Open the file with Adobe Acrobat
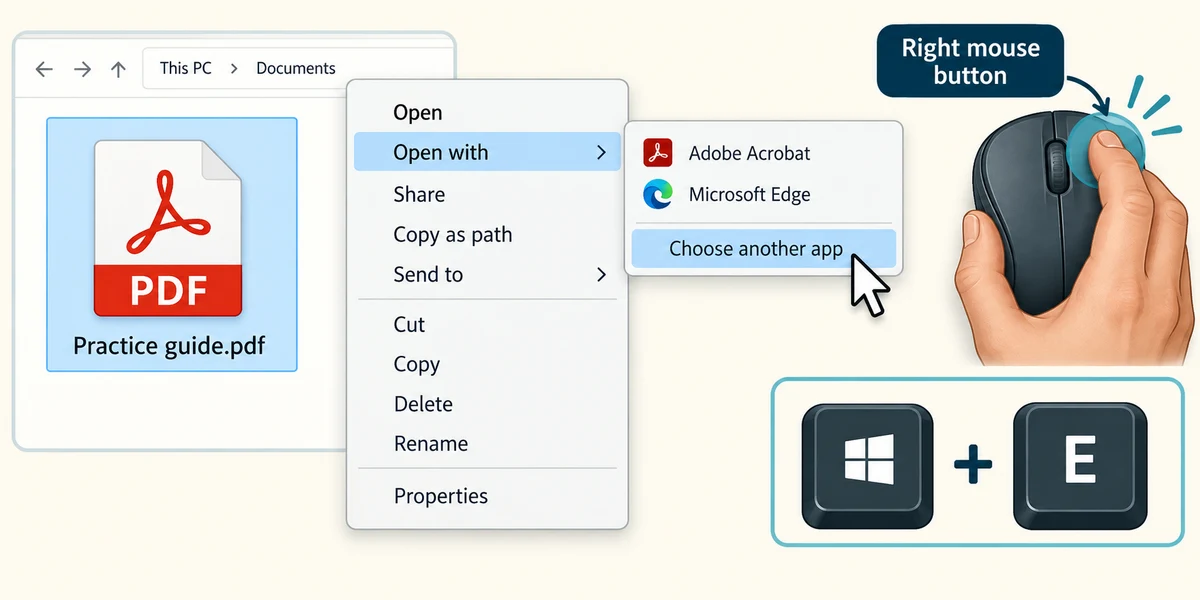Screen dimensions: 1200x600 coord(764,153)
